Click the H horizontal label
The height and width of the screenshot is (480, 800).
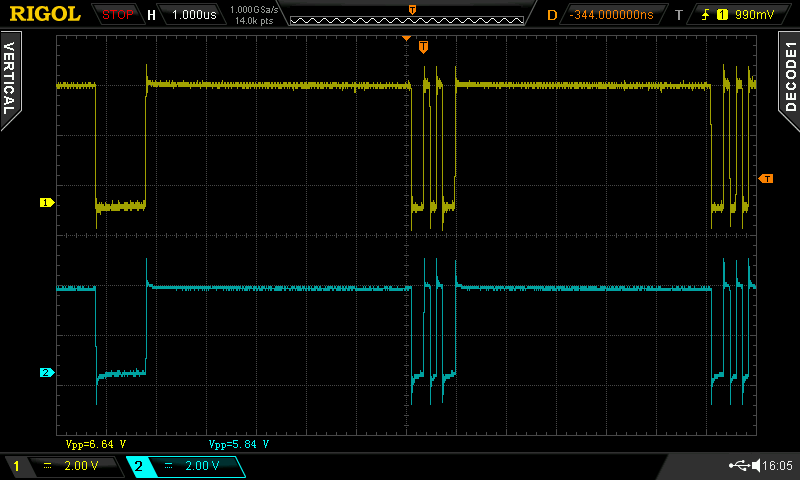[151, 15]
